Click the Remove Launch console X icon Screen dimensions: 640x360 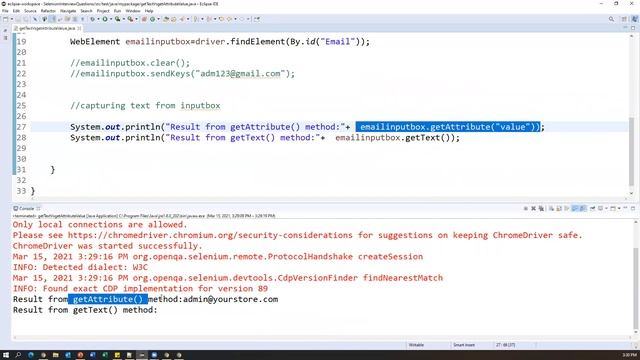(533, 209)
